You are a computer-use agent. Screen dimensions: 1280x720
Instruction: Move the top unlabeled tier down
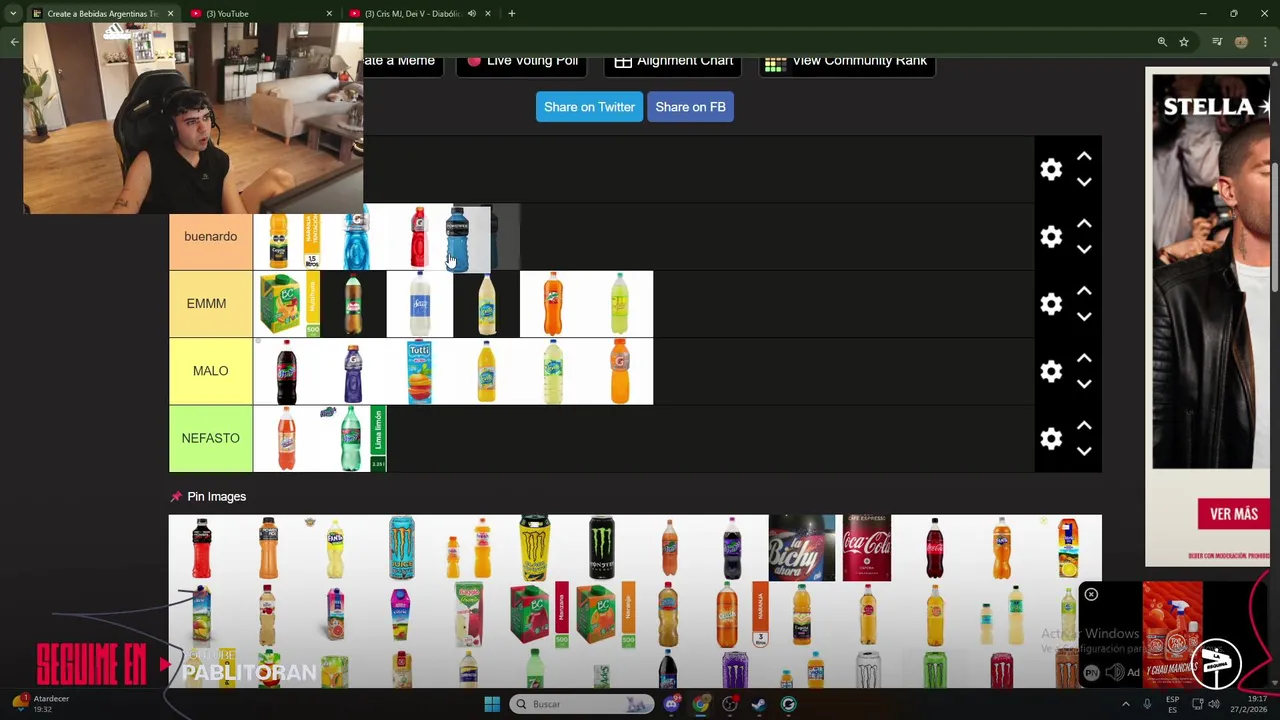click(1084, 182)
